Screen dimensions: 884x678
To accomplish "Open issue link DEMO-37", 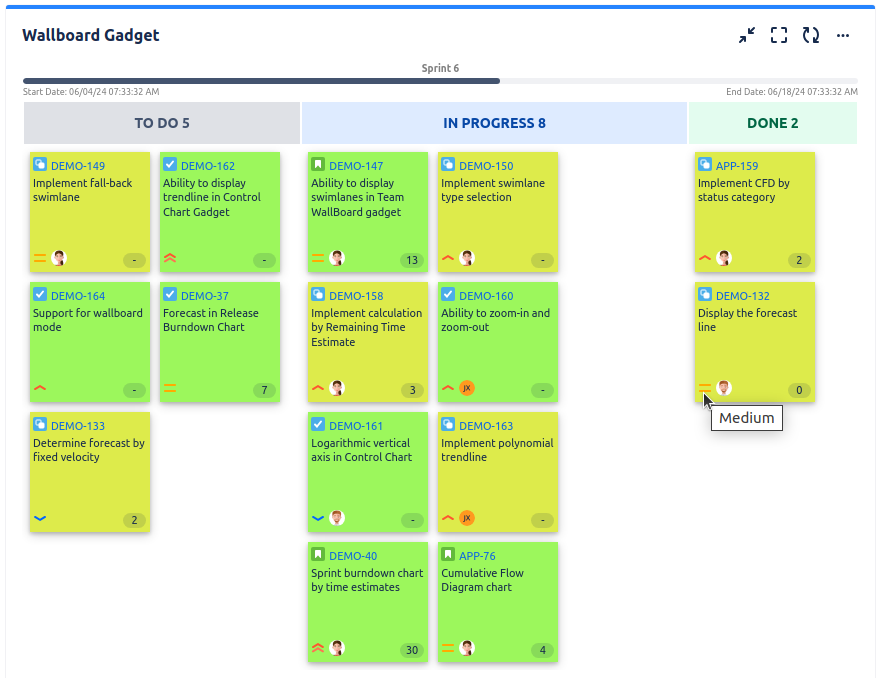I will tap(205, 296).
